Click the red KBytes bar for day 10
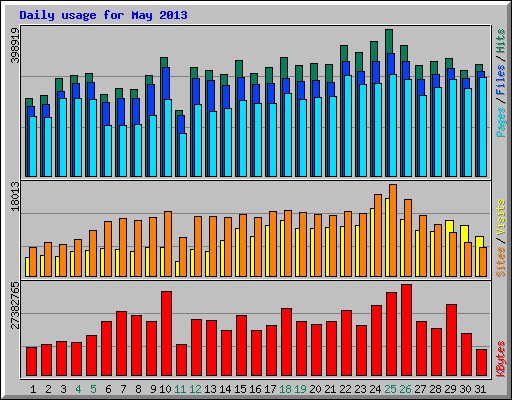This screenshot has height=400, width=512. point(166,333)
